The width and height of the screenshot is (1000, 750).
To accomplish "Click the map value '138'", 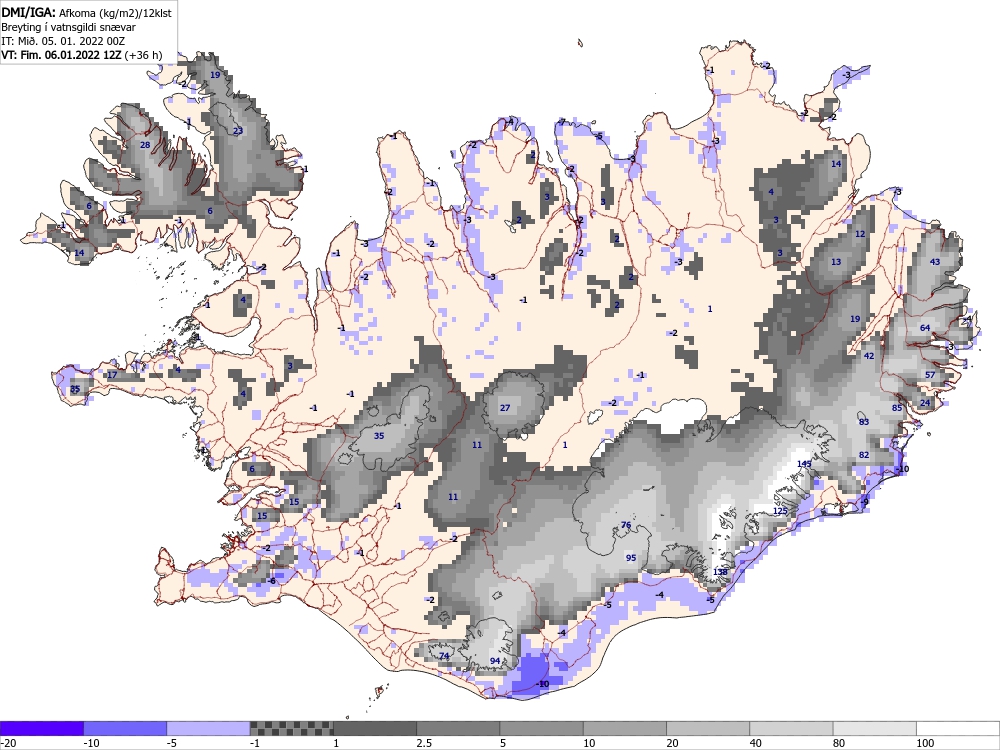I will click(720, 571).
